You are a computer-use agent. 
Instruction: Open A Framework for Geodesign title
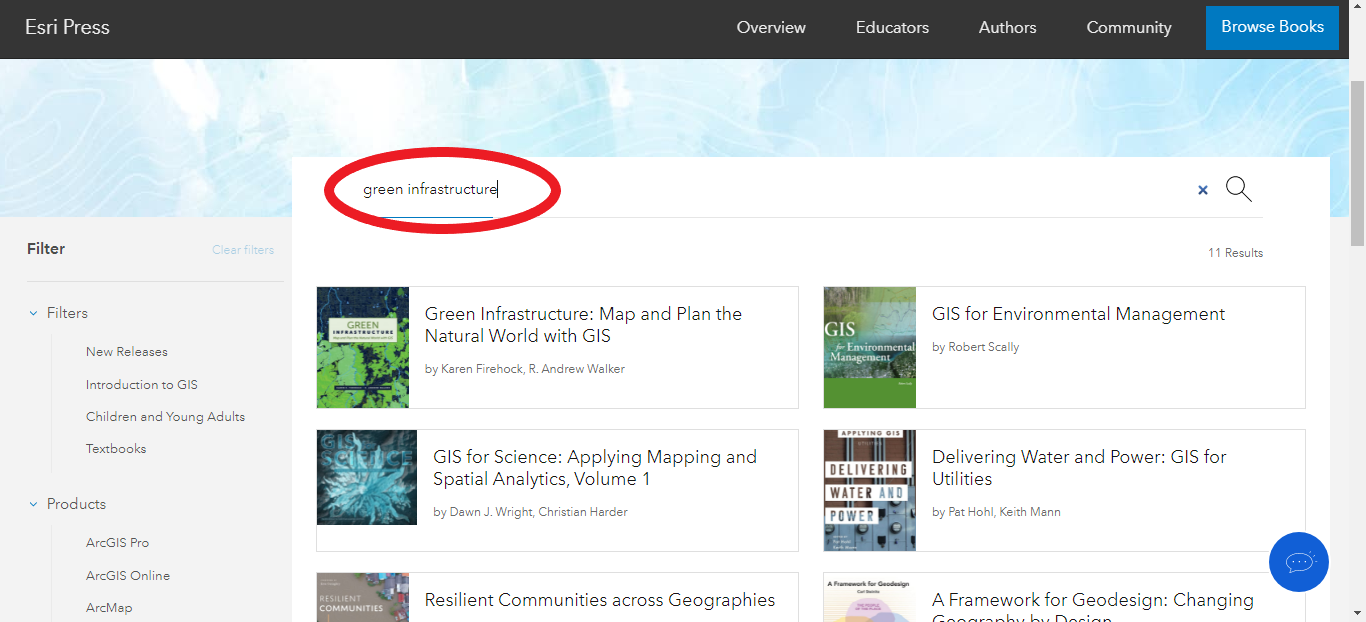coord(1093,608)
